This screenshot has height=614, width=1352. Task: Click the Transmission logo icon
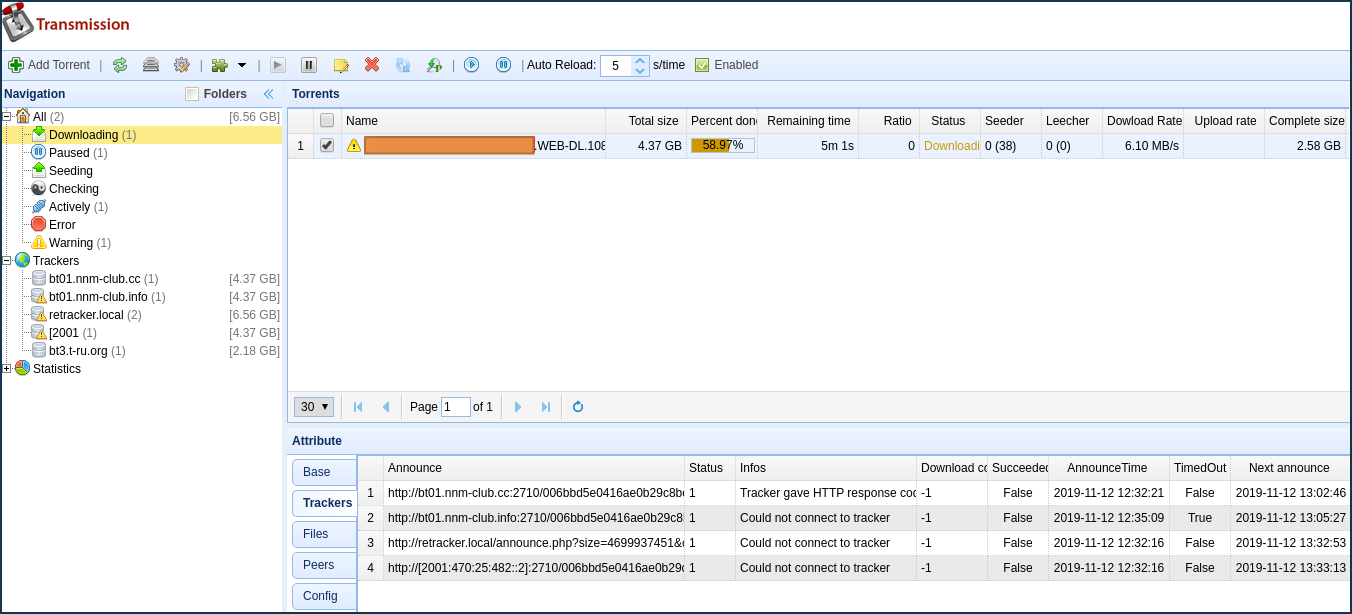(17, 23)
